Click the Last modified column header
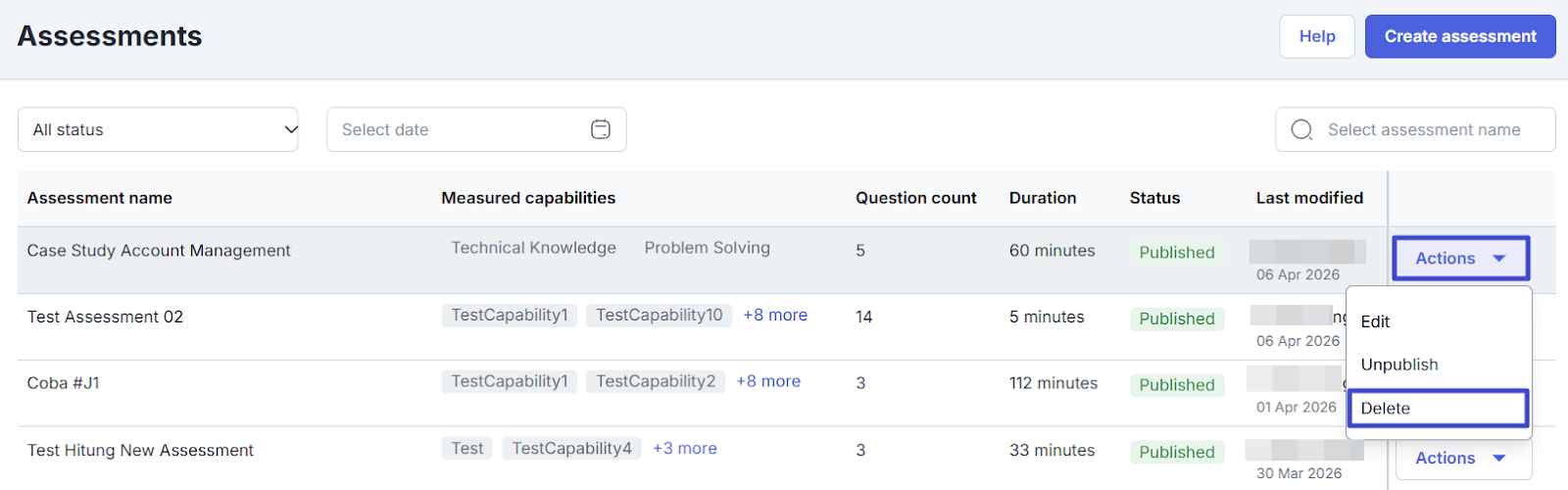 tap(1309, 198)
